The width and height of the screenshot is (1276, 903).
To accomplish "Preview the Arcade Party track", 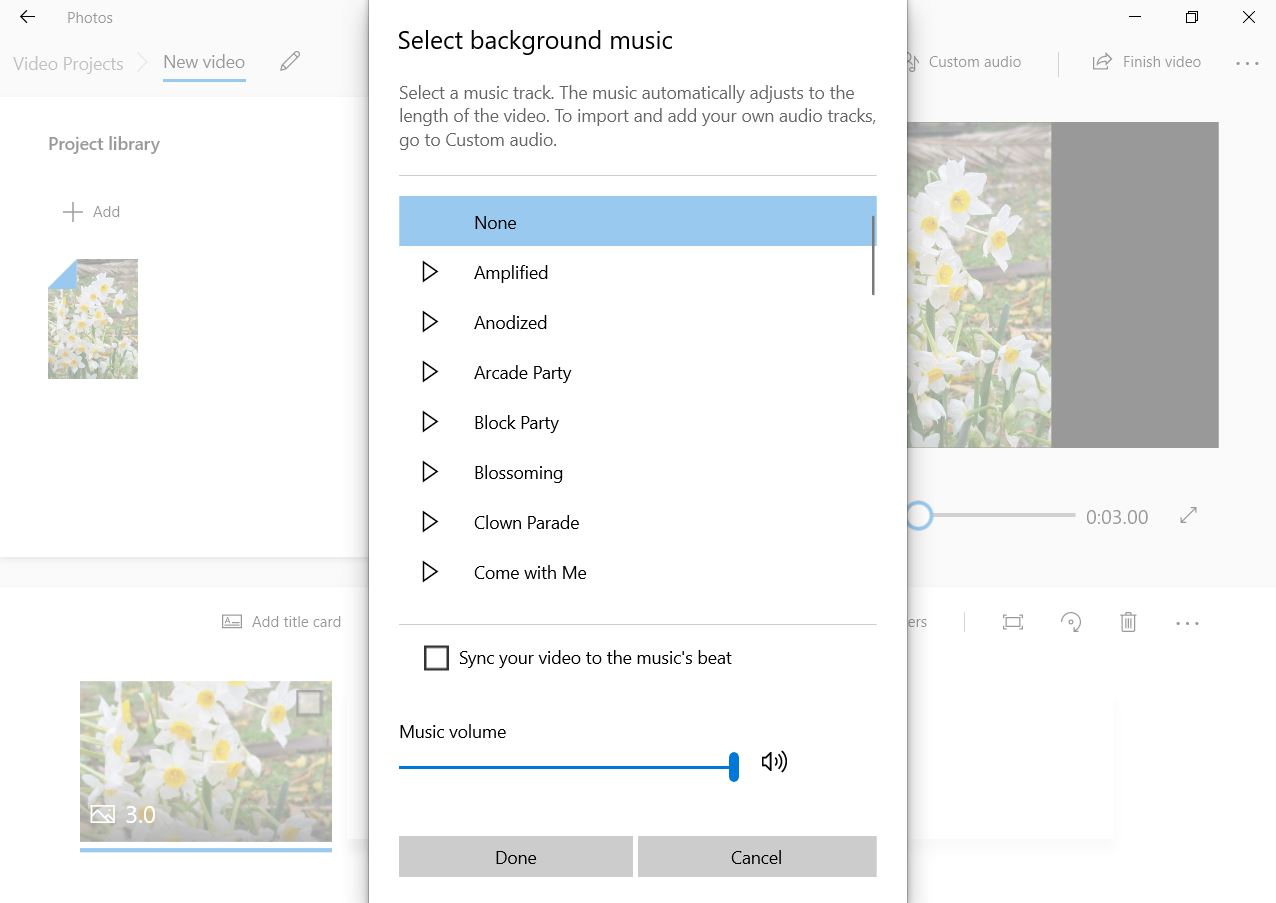I will [430, 372].
